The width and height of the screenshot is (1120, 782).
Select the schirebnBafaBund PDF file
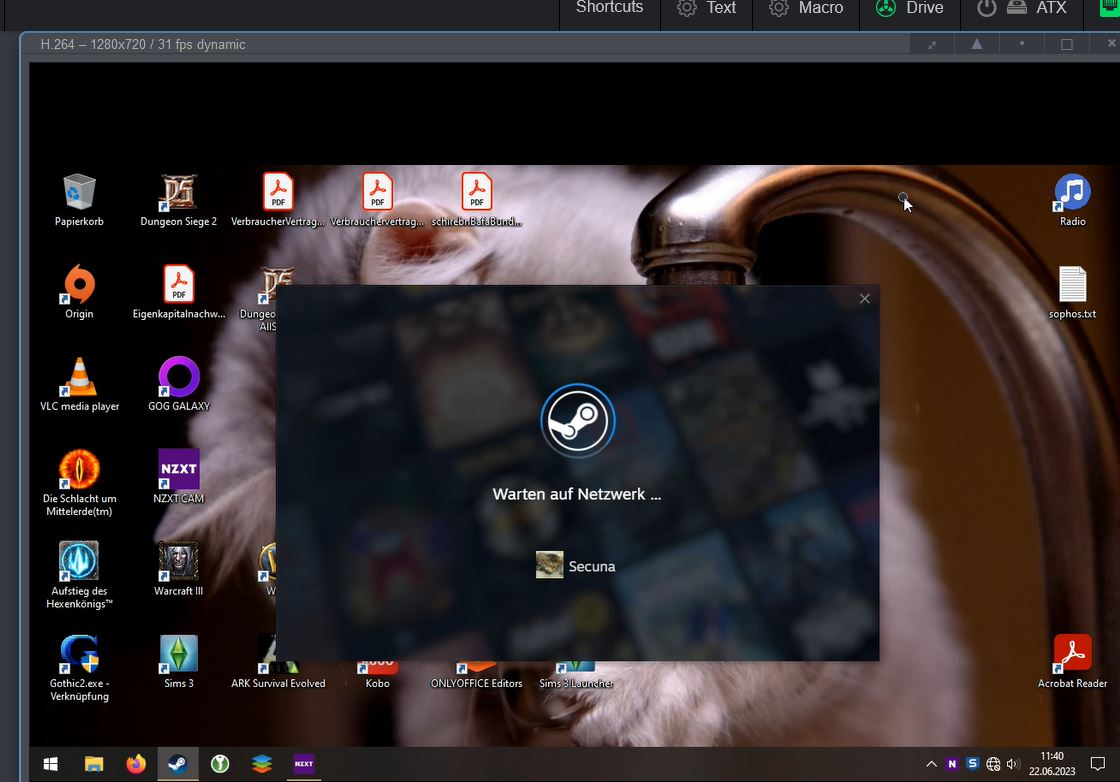(x=476, y=201)
